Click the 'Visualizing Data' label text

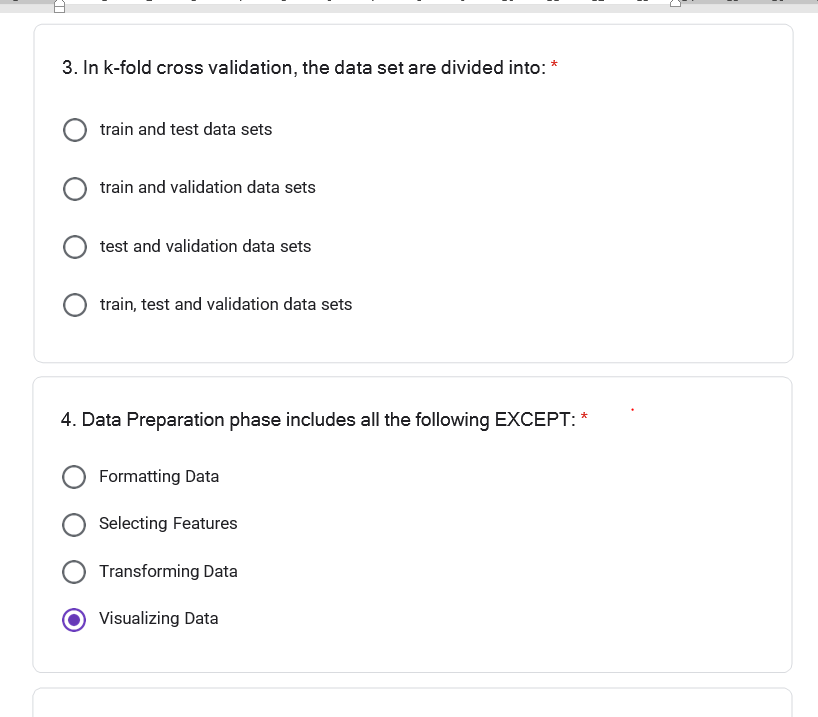click(159, 618)
